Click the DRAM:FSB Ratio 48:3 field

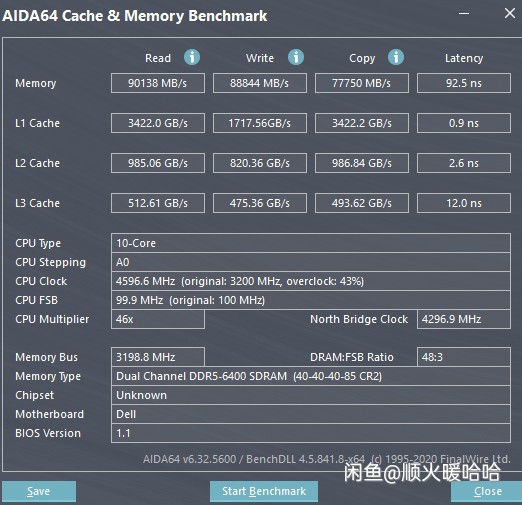coord(464,357)
